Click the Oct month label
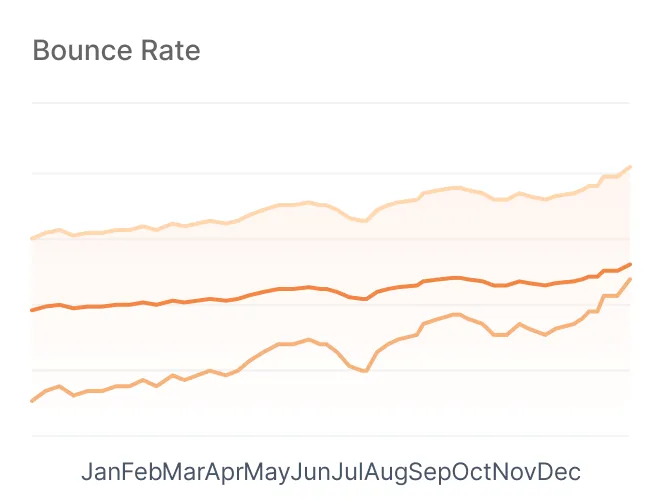The width and height of the screenshot is (664, 502). [x=473, y=471]
